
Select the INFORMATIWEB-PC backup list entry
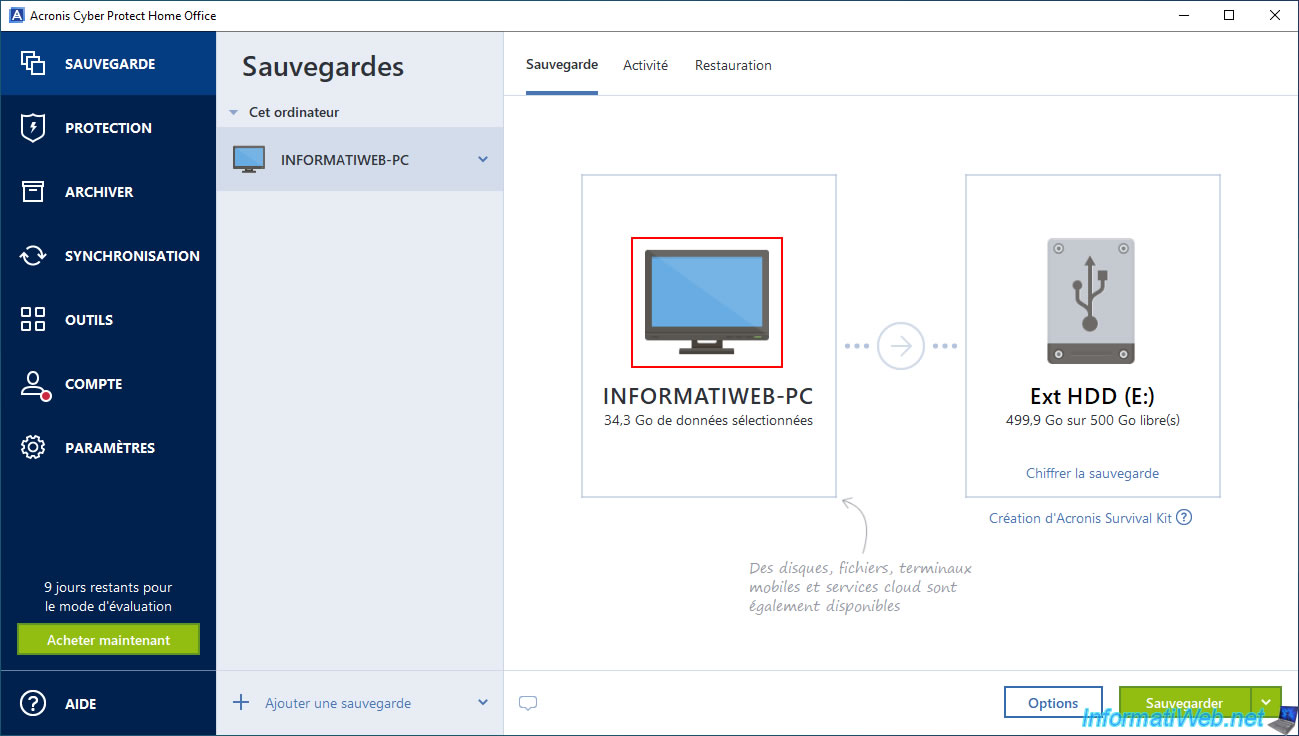pyautogui.click(x=360, y=160)
